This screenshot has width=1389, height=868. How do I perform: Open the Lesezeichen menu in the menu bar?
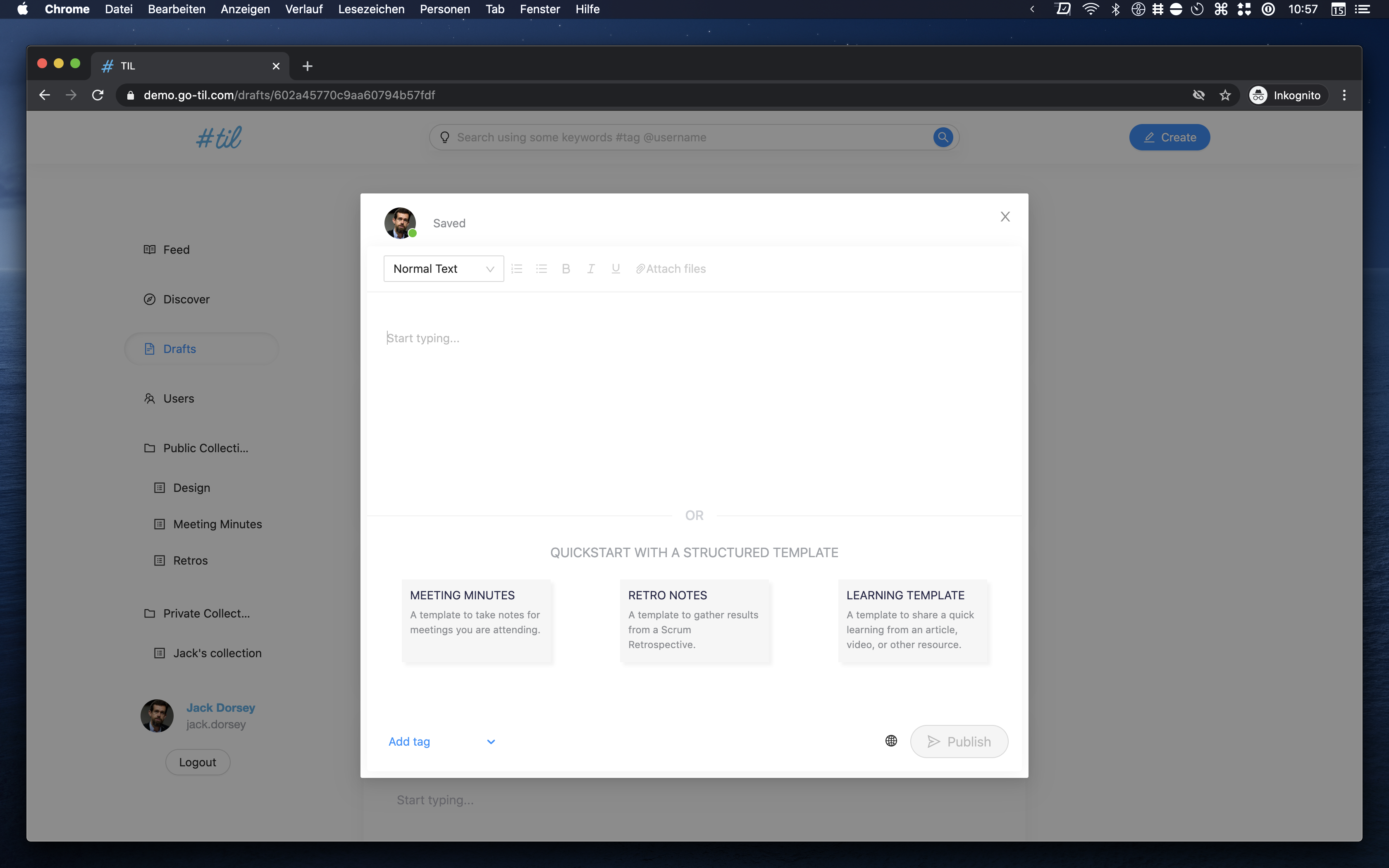click(371, 9)
